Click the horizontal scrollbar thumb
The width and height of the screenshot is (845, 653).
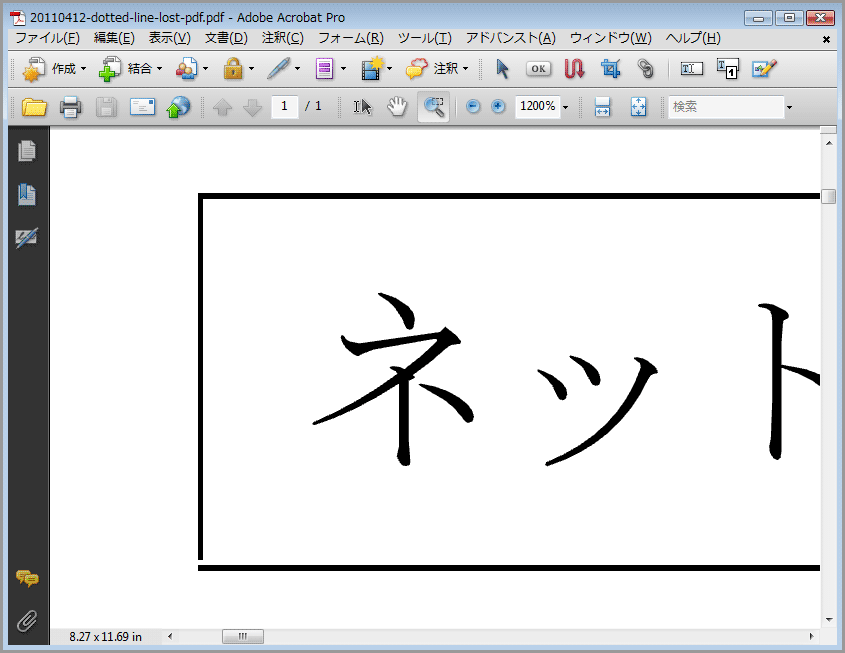point(243,636)
